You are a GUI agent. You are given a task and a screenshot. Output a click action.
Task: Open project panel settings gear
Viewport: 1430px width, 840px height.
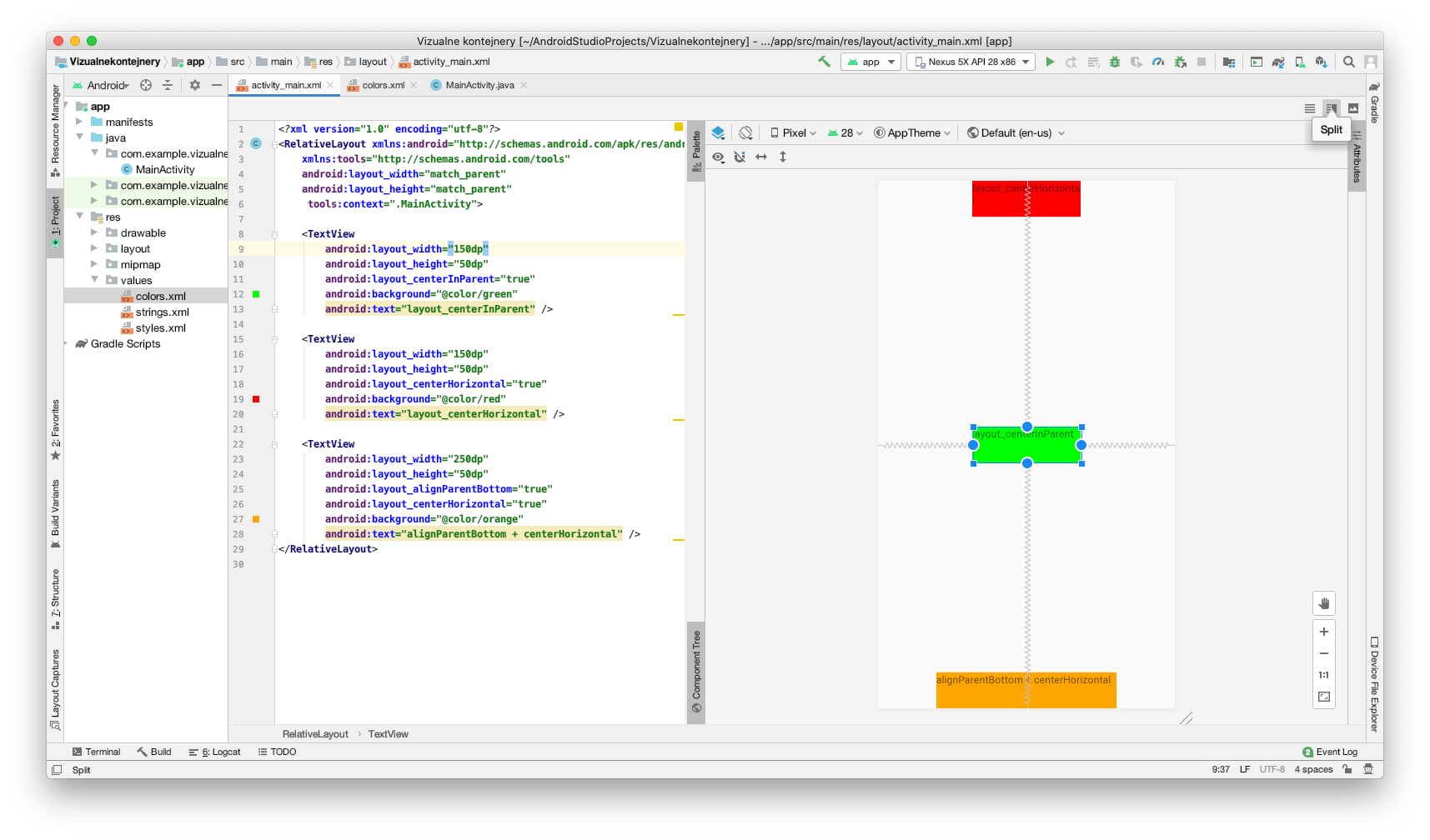[x=194, y=85]
